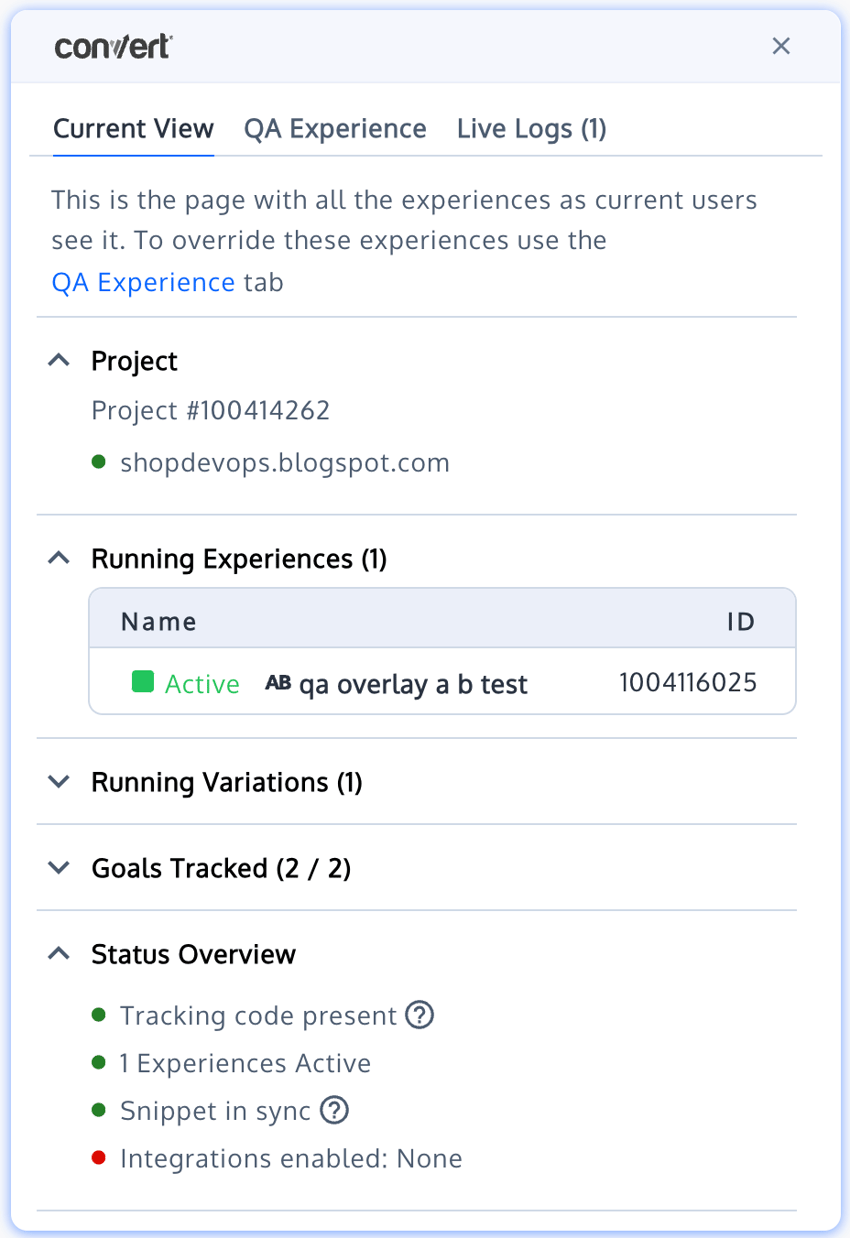Switch to the QA Experience tab
Image resolution: width=850 pixels, height=1238 pixels.
(334, 128)
